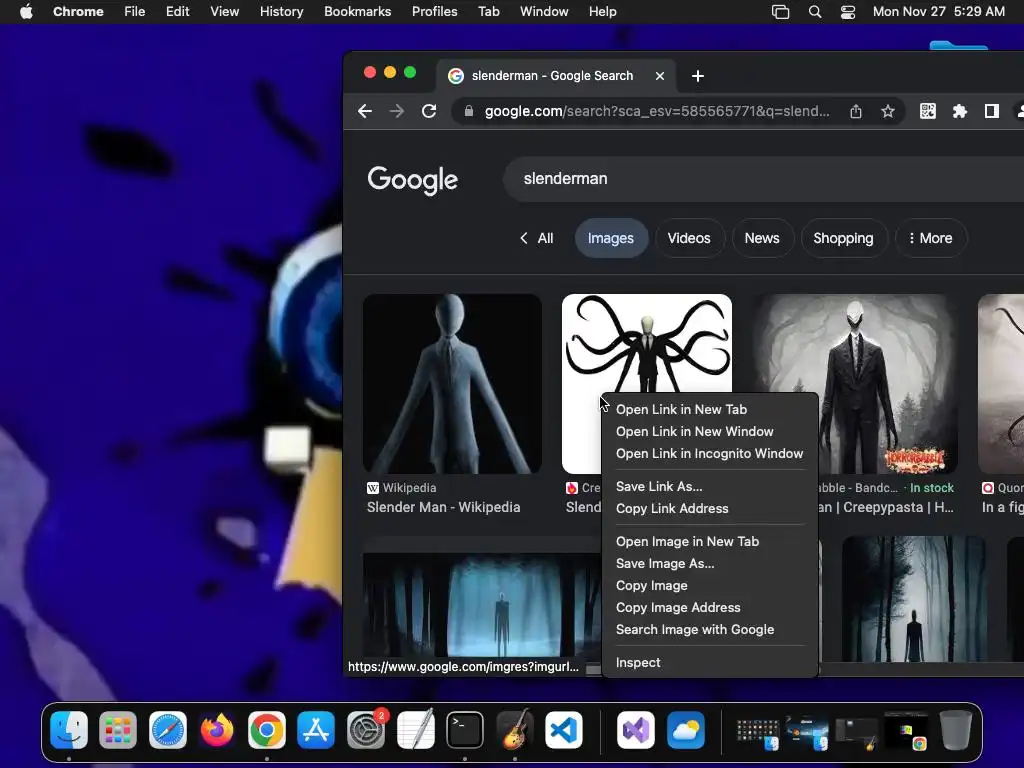Expand the More search filters dropdown
The image size is (1024, 768).
(931, 238)
